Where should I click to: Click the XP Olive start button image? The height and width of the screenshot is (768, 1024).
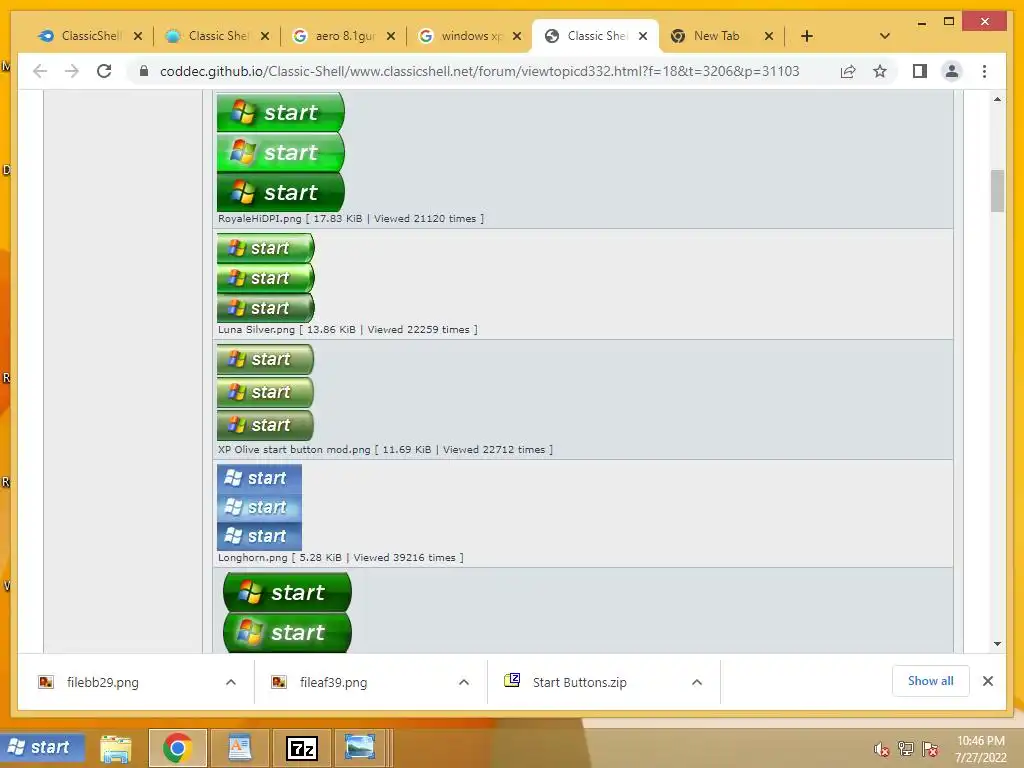click(x=265, y=392)
